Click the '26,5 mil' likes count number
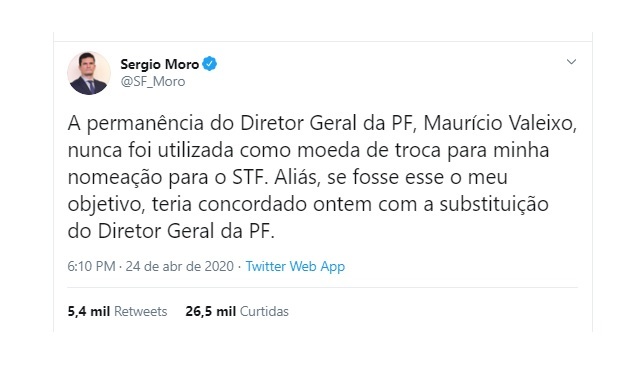The image size is (633, 373). pyautogui.click(x=210, y=311)
